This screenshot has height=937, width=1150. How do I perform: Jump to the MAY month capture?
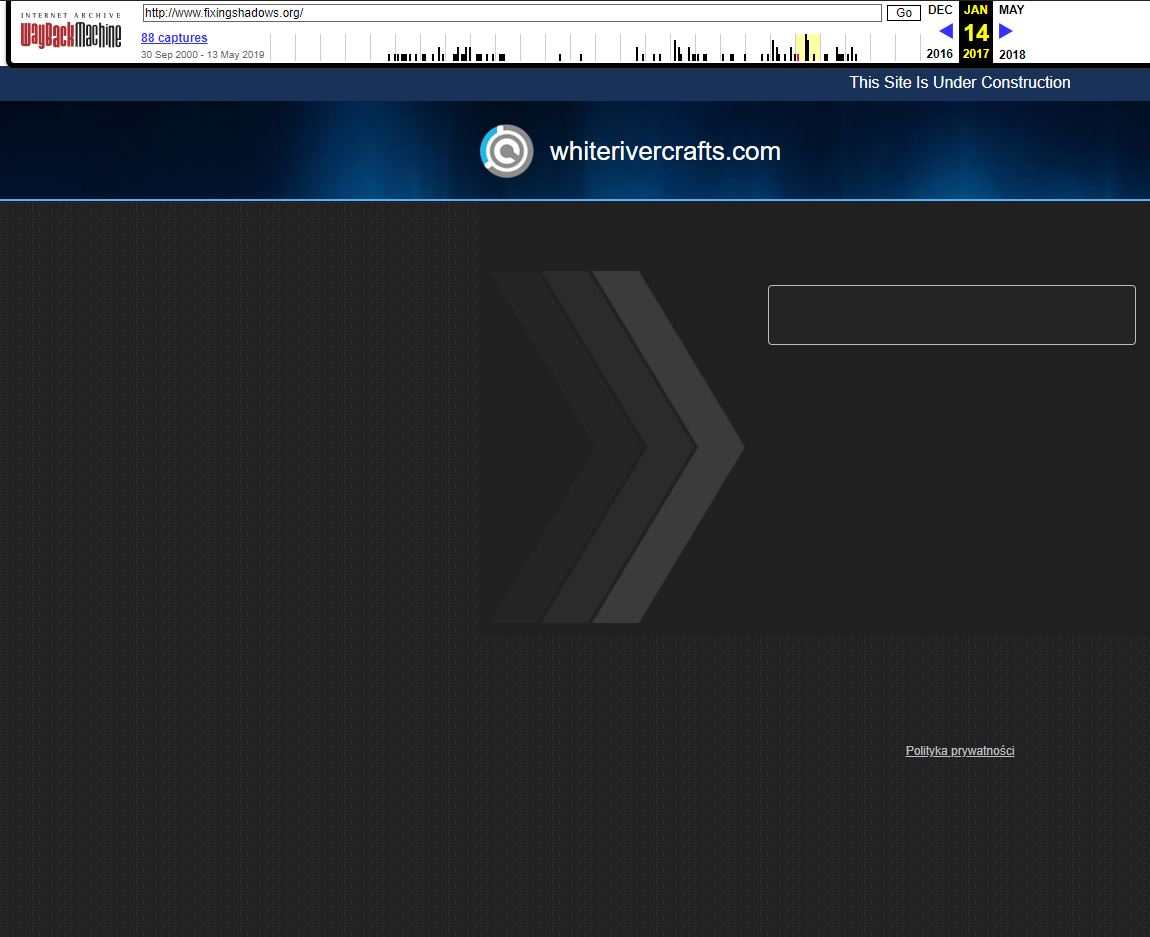pyautogui.click(x=1011, y=10)
